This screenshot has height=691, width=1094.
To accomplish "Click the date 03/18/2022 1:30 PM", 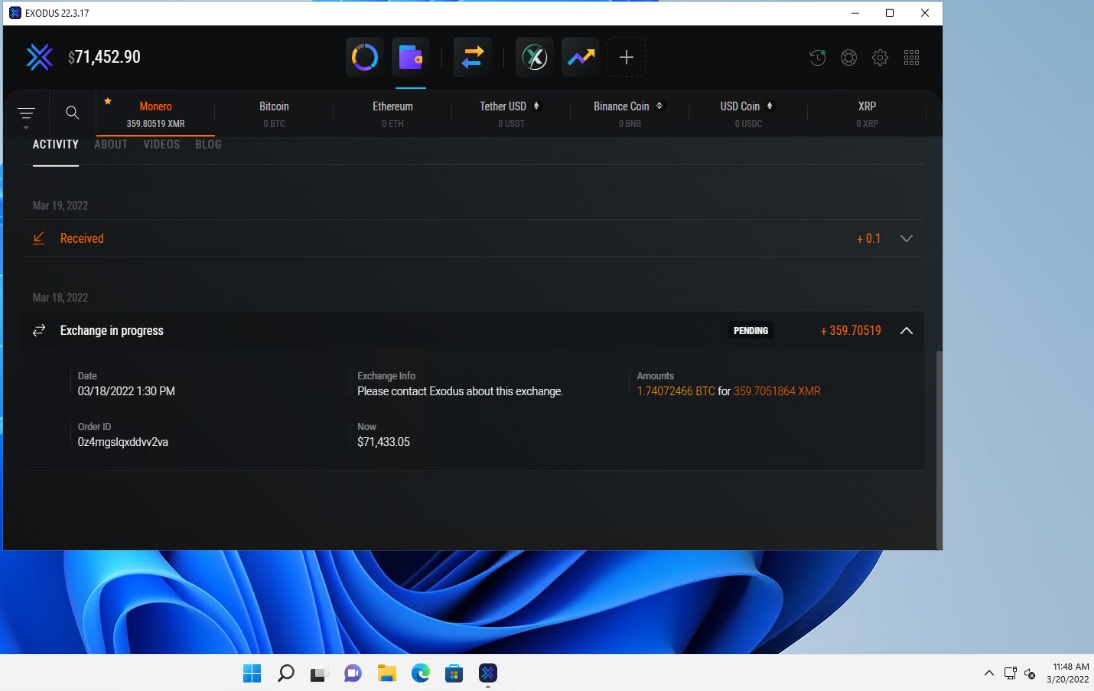I will tap(126, 391).
